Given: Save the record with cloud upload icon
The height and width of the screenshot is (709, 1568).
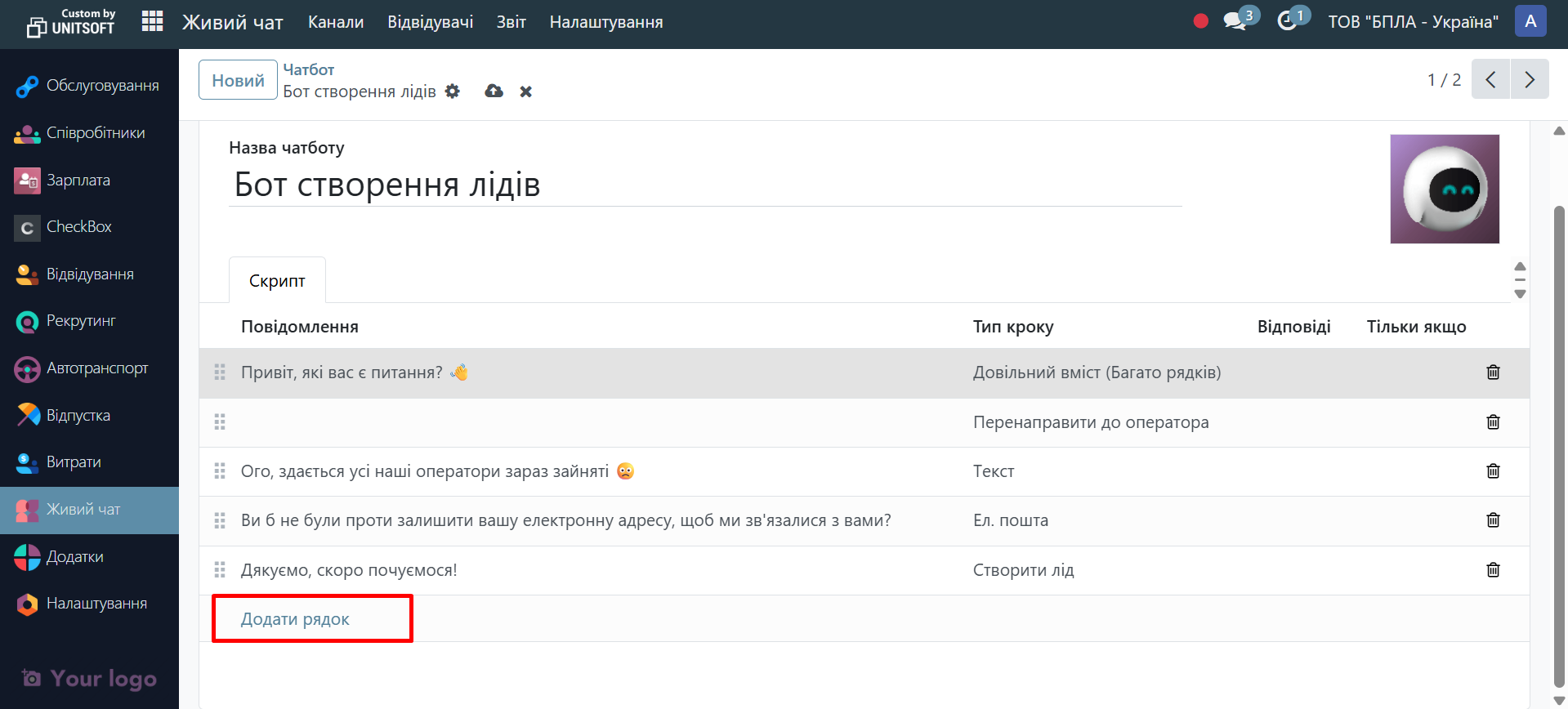Looking at the screenshot, I should click(494, 91).
